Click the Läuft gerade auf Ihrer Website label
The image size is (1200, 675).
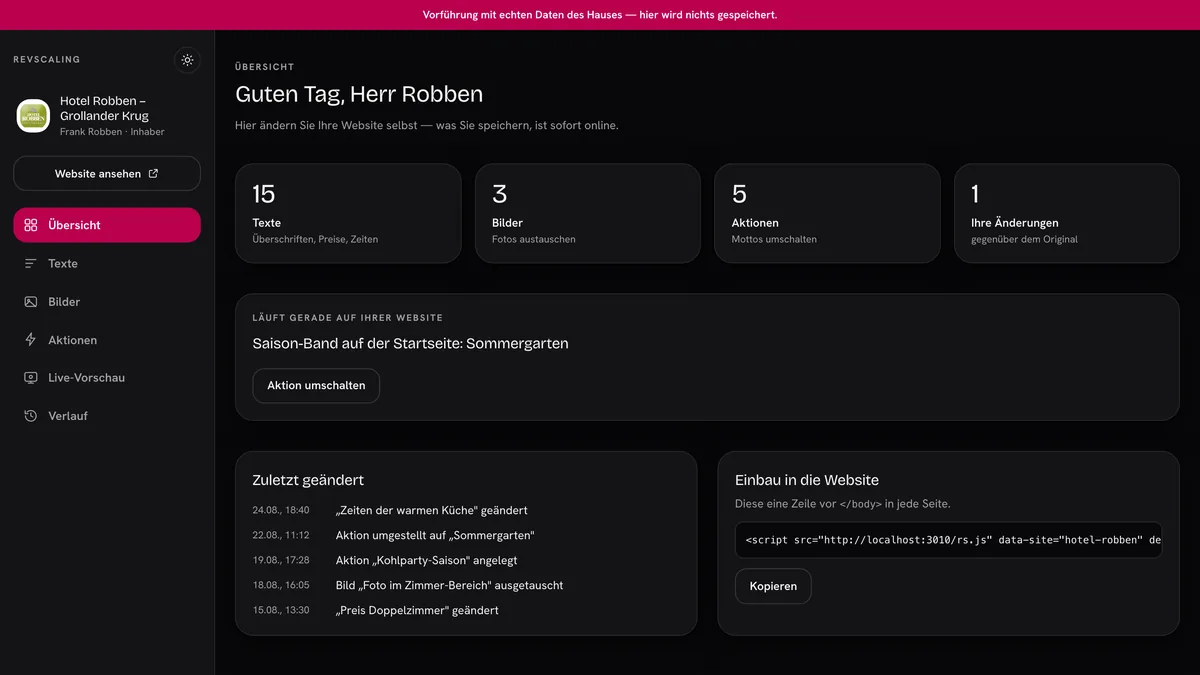(347, 317)
